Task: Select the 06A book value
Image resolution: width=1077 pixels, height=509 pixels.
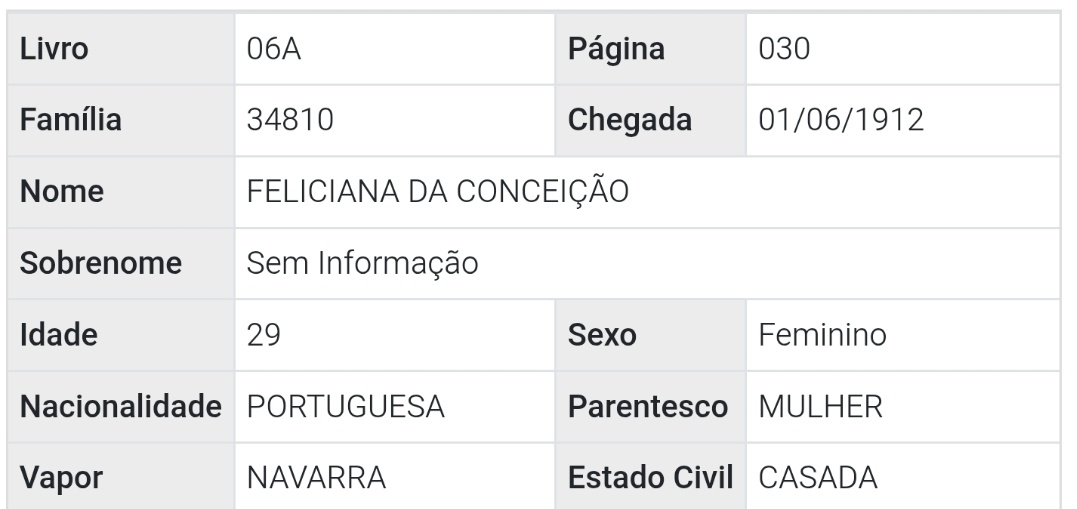Action: (x=275, y=50)
